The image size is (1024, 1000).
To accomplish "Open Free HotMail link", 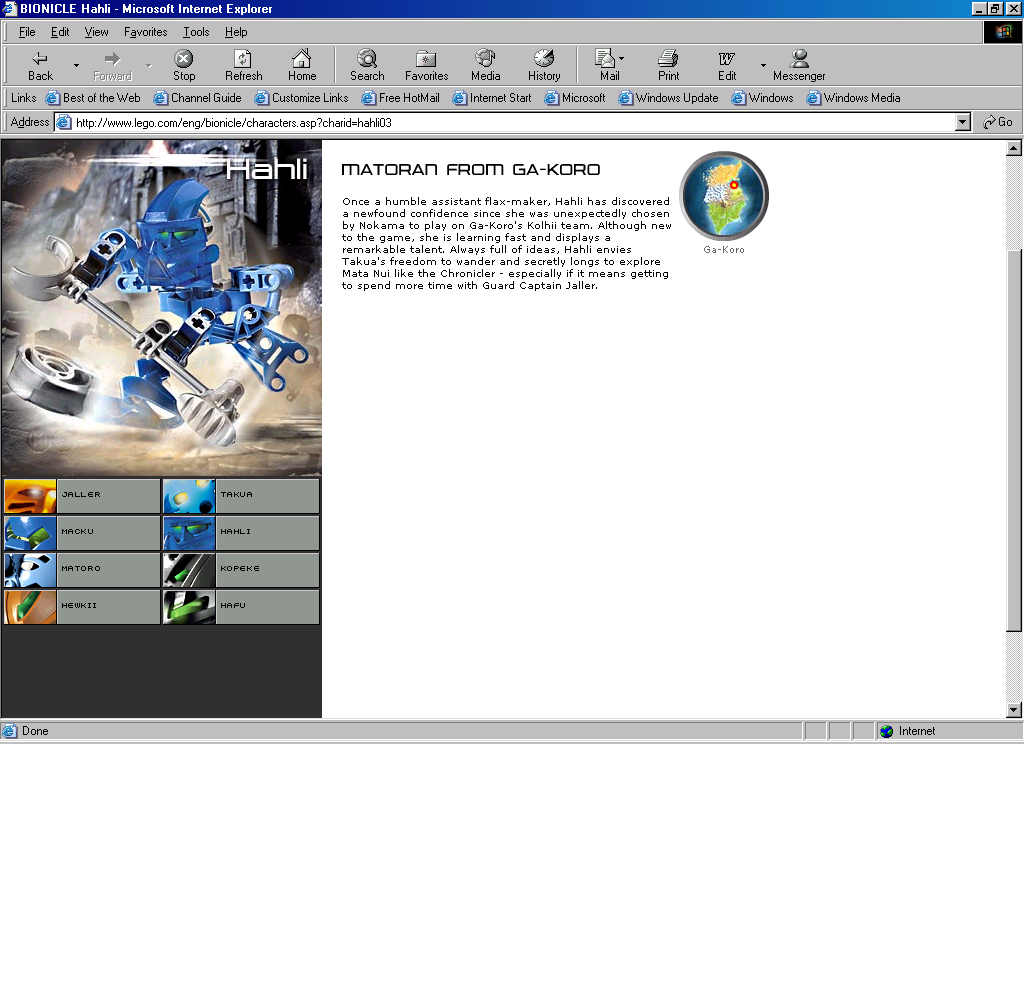I will pyautogui.click(x=401, y=98).
